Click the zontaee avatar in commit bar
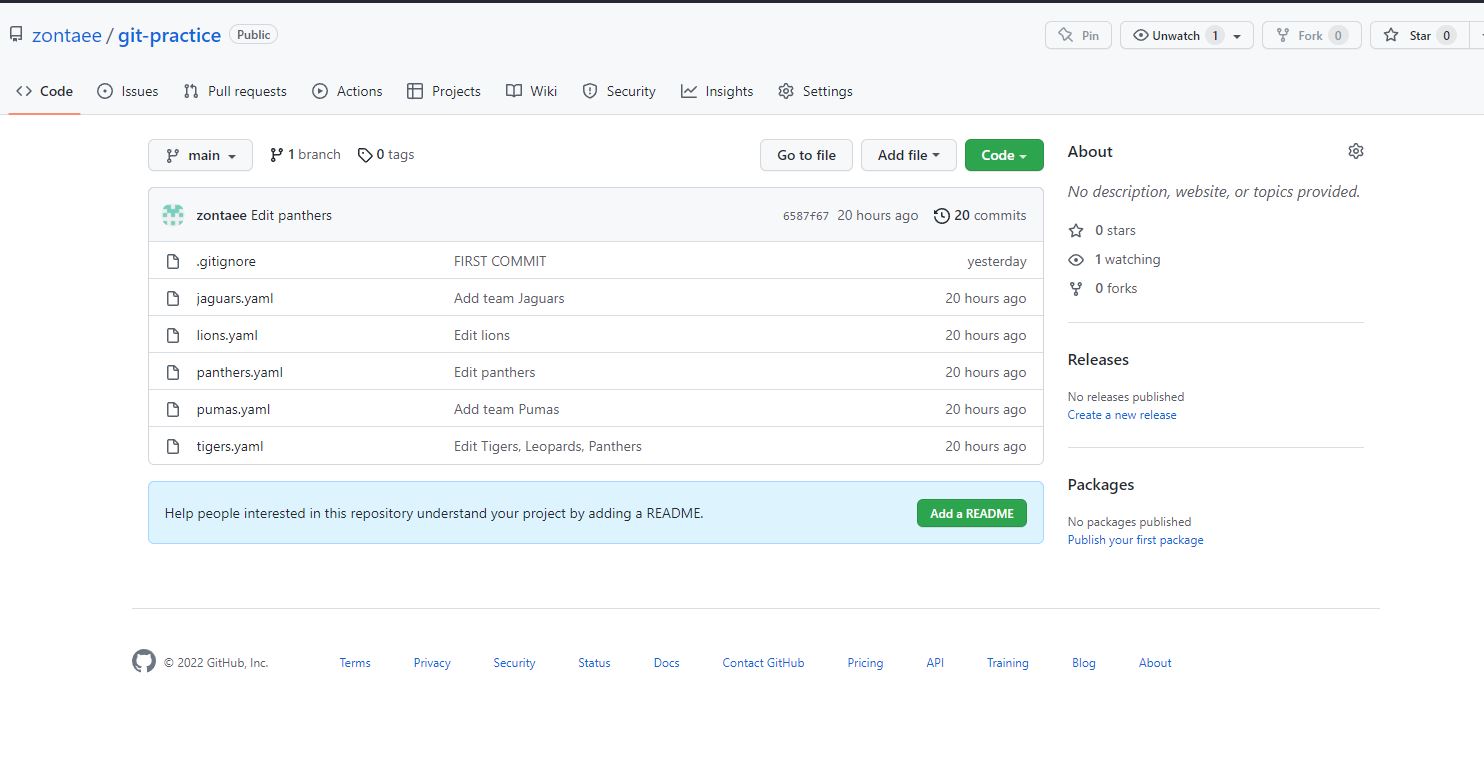The height and width of the screenshot is (779, 1484). tap(173, 215)
